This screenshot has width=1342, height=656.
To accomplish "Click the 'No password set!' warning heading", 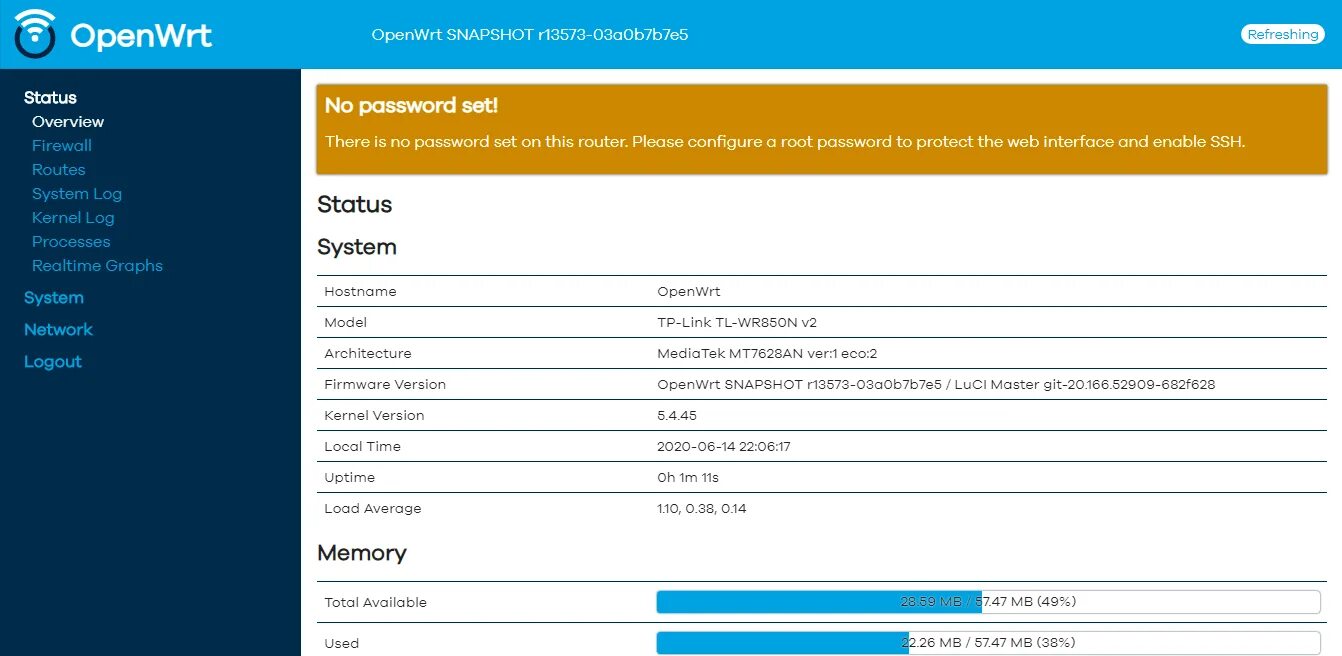I will tap(411, 105).
